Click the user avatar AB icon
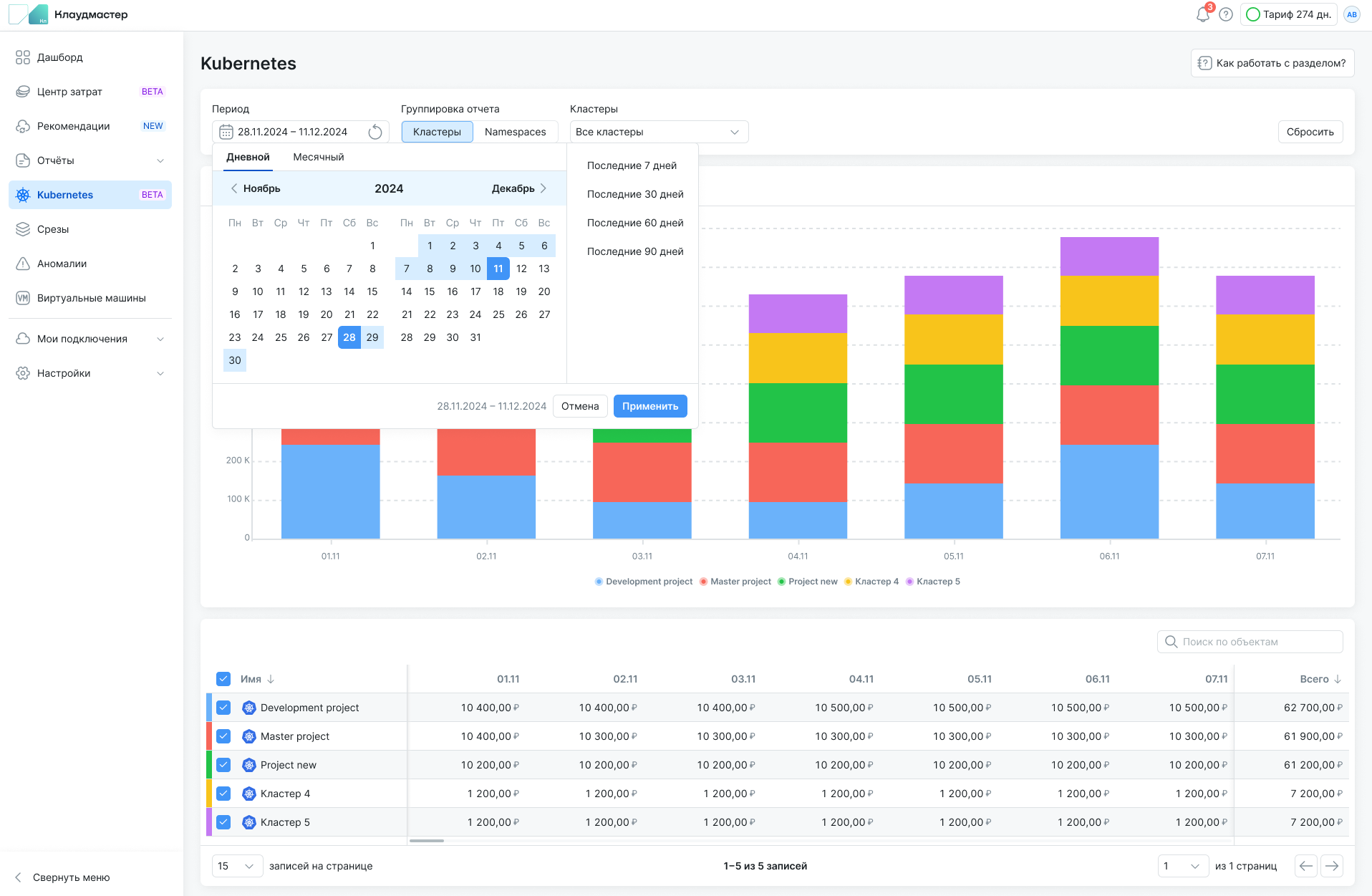The height and width of the screenshot is (896, 1372). pos(1351,15)
